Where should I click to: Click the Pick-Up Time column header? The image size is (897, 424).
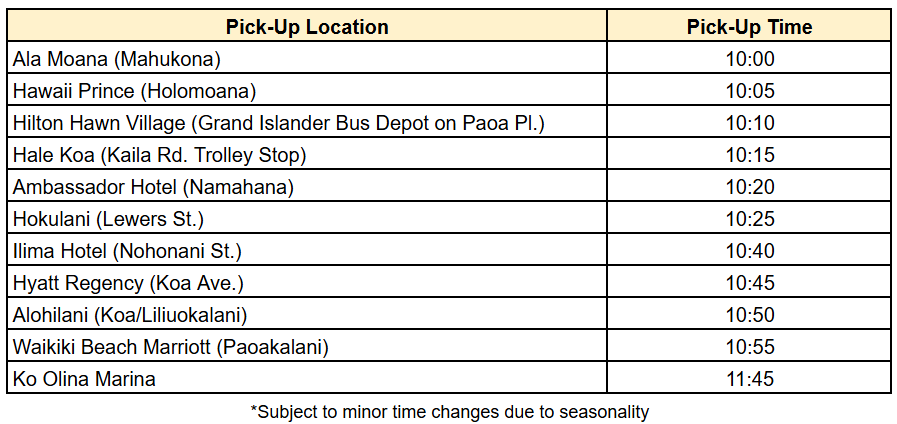point(749,27)
